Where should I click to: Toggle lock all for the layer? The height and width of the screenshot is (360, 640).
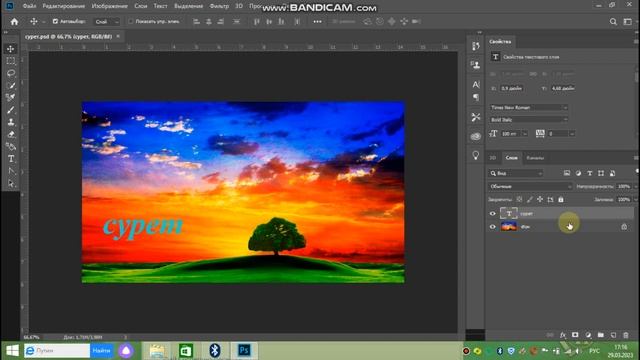[561, 199]
